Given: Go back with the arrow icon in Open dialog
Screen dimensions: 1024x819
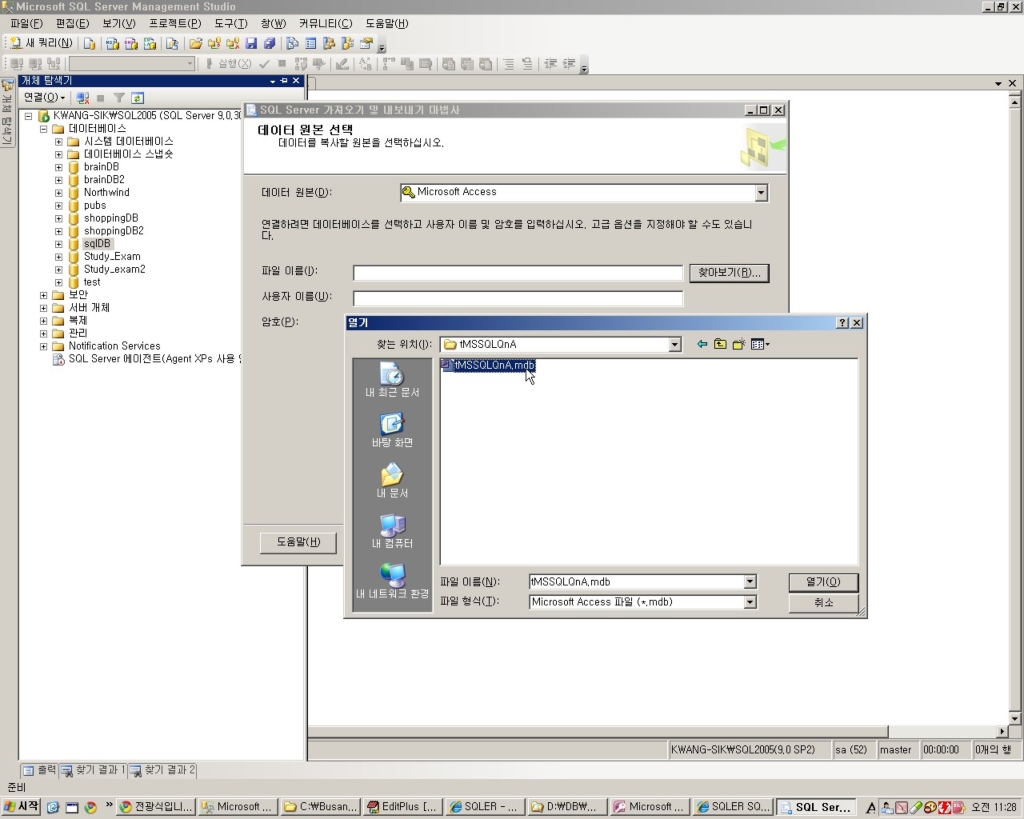Looking at the screenshot, I should point(702,344).
